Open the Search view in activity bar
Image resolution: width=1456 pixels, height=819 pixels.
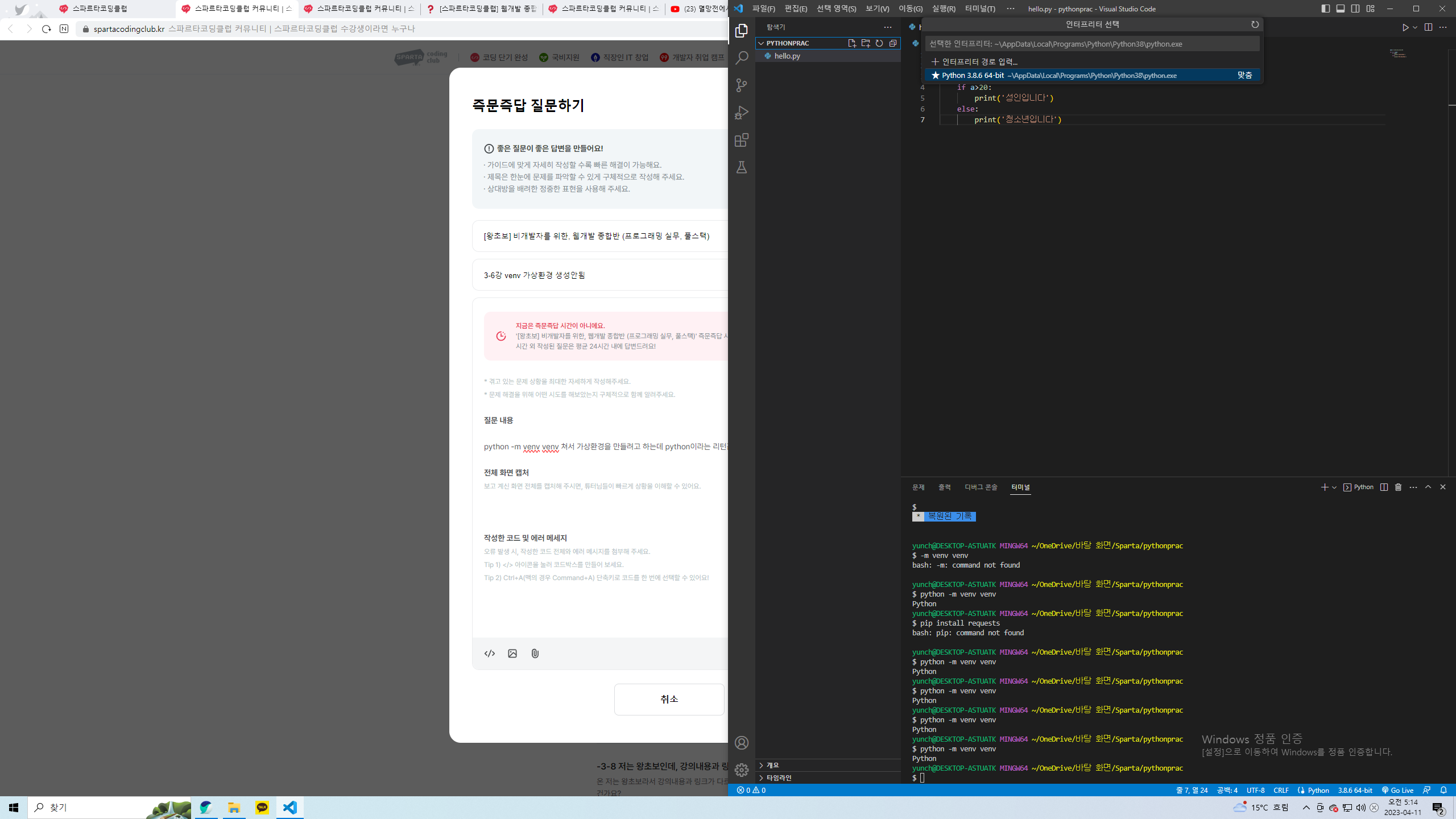[742, 58]
